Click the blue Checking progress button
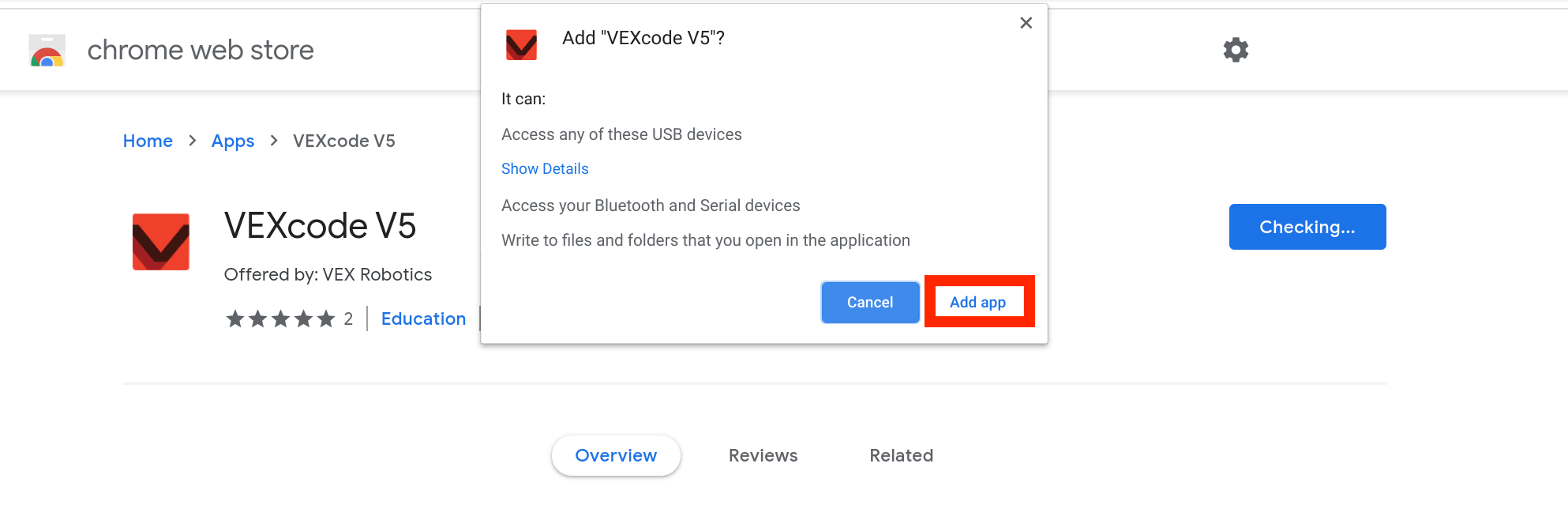 point(1307,227)
